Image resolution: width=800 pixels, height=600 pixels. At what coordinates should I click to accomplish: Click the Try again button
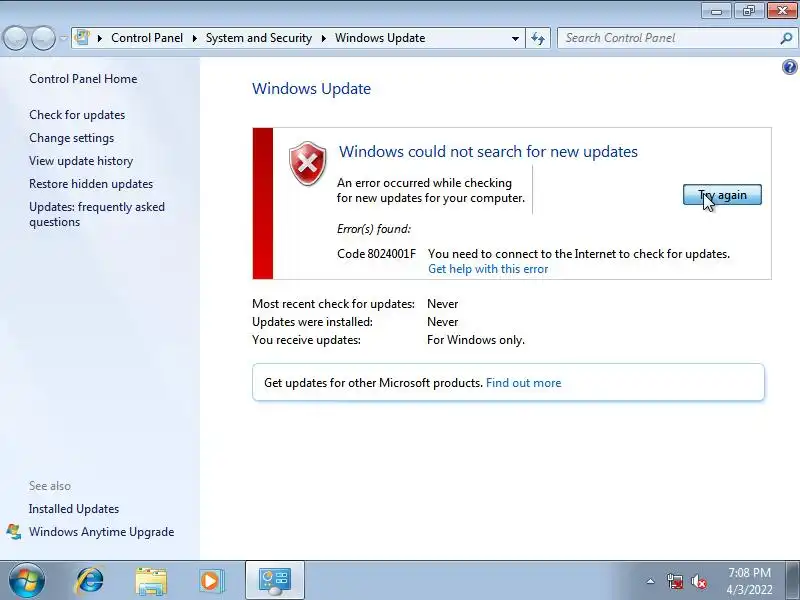(722, 195)
